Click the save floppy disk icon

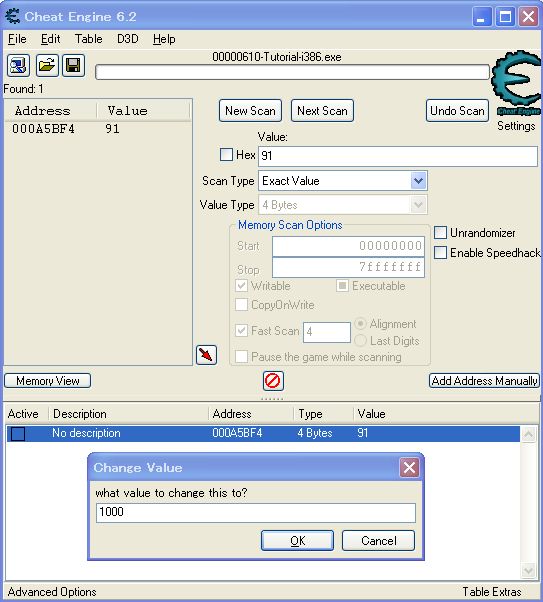pyautogui.click(x=73, y=66)
